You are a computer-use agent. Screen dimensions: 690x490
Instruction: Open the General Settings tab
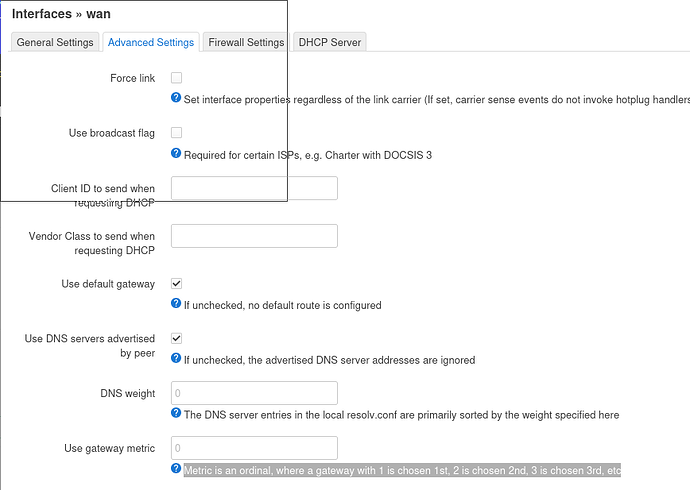pos(55,42)
